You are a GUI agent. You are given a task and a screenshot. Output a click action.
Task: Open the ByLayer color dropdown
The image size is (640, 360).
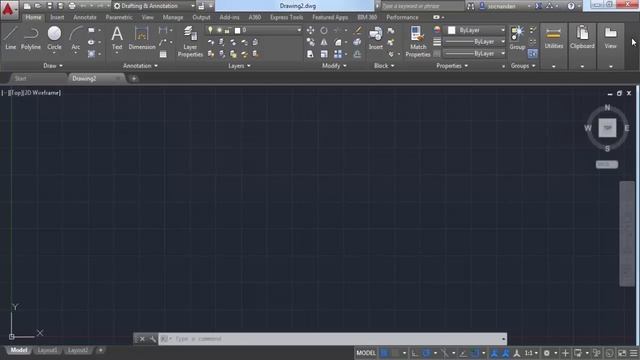[475, 30]
